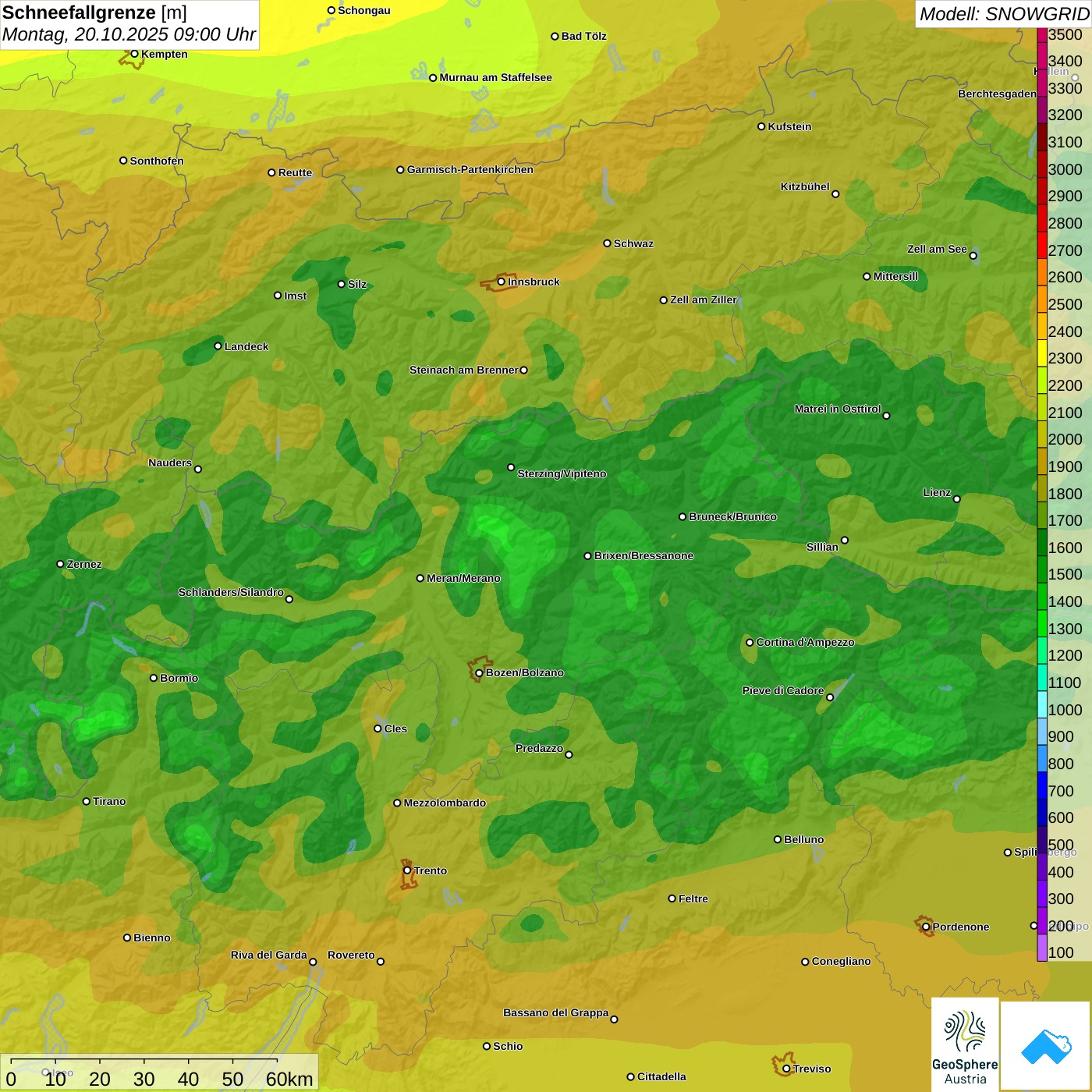Click the "Riva del Garda" label
The image size is (1092, 1092).
tap(269, 955)
